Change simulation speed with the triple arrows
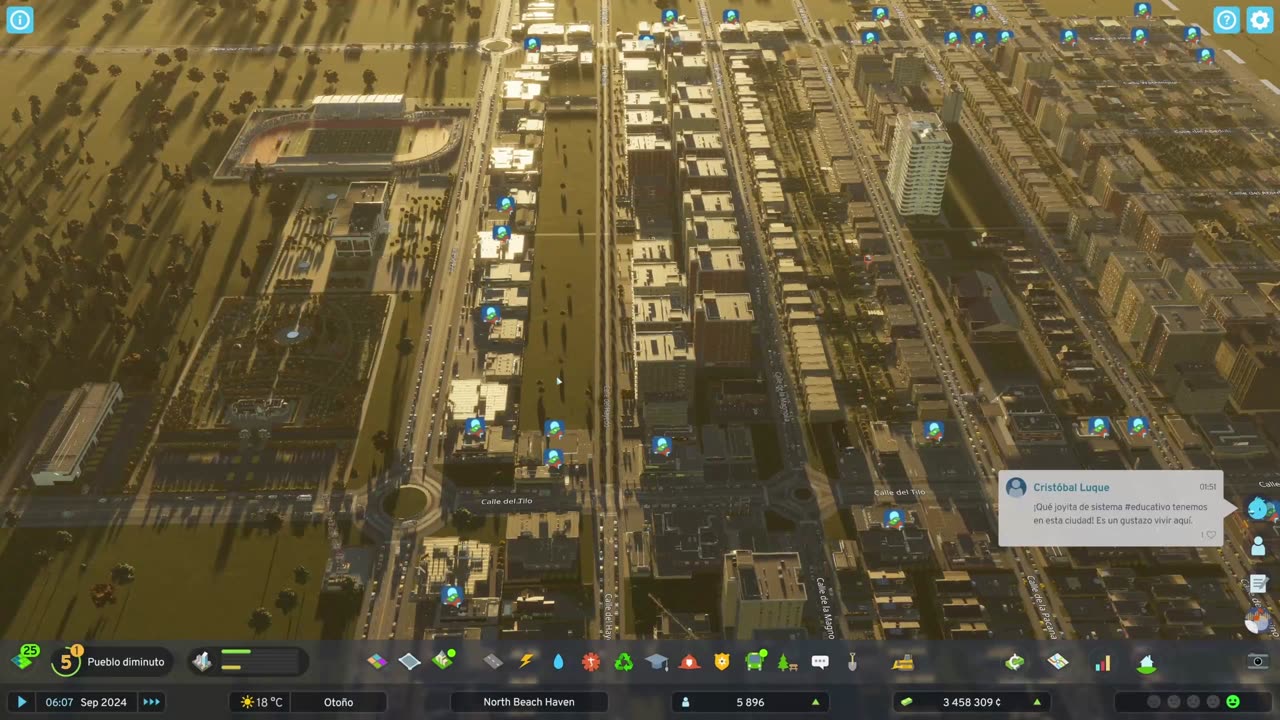The width and height of the screenshot is (1280, 720). [151, 702]
